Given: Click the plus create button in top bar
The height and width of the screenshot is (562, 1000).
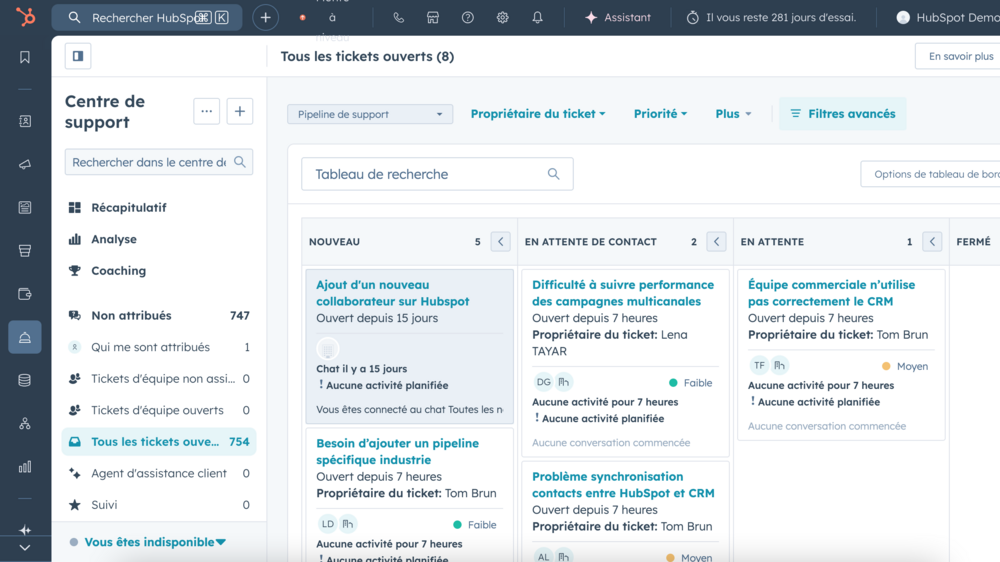Looking at the screenshot, I should 265,17.
